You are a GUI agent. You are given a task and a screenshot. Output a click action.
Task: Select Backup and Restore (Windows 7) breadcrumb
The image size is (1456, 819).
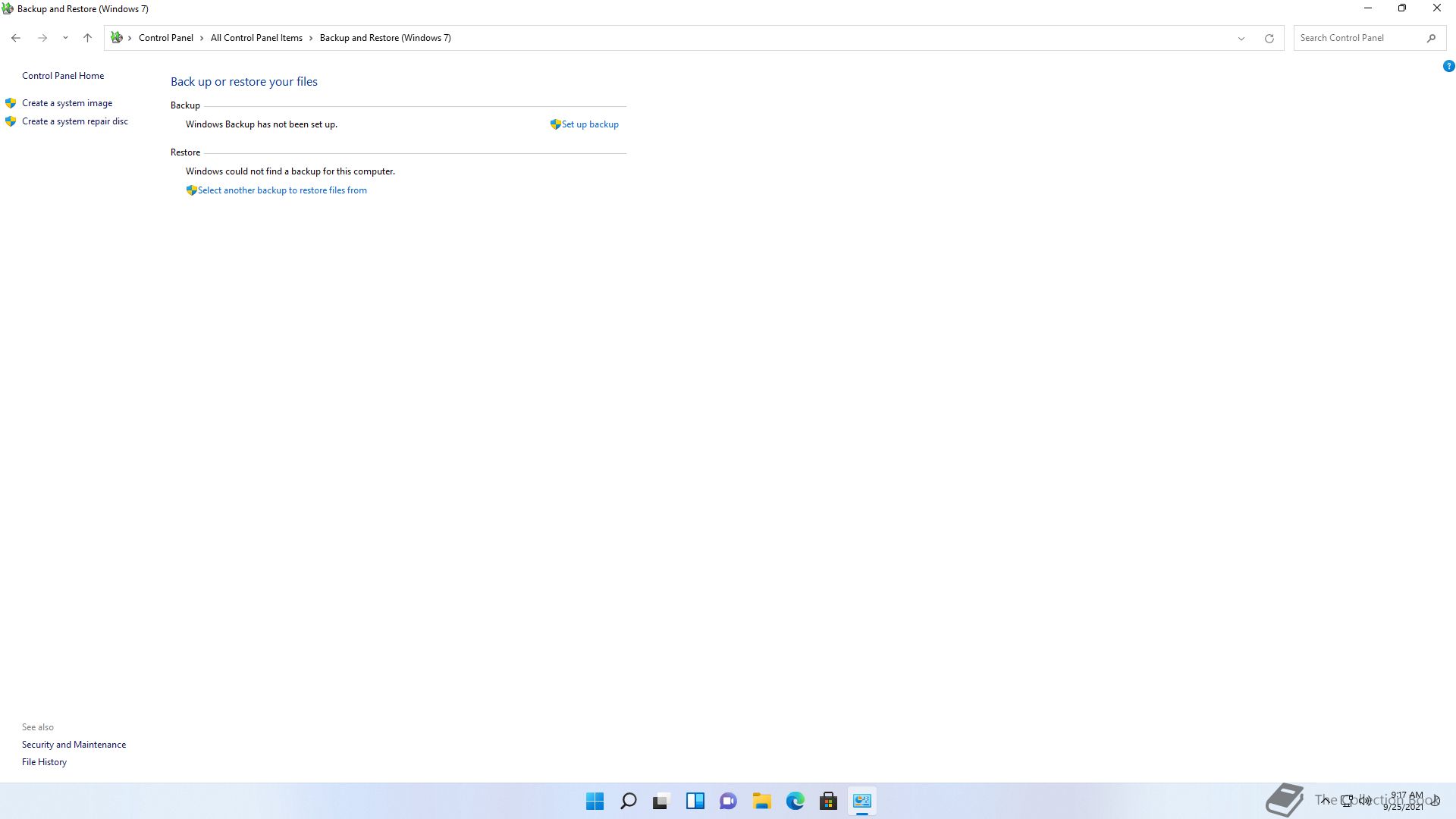pyautogui.click(x=385, y=38)
